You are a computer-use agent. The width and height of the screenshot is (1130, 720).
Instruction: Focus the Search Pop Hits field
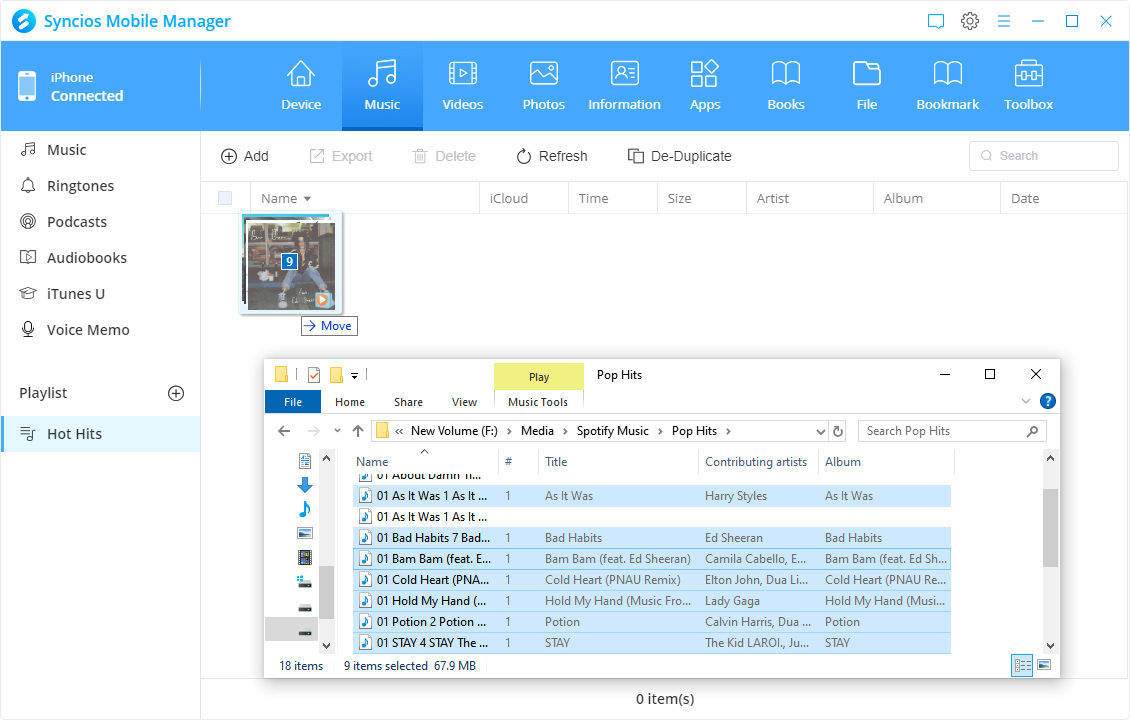pos(952,431)
